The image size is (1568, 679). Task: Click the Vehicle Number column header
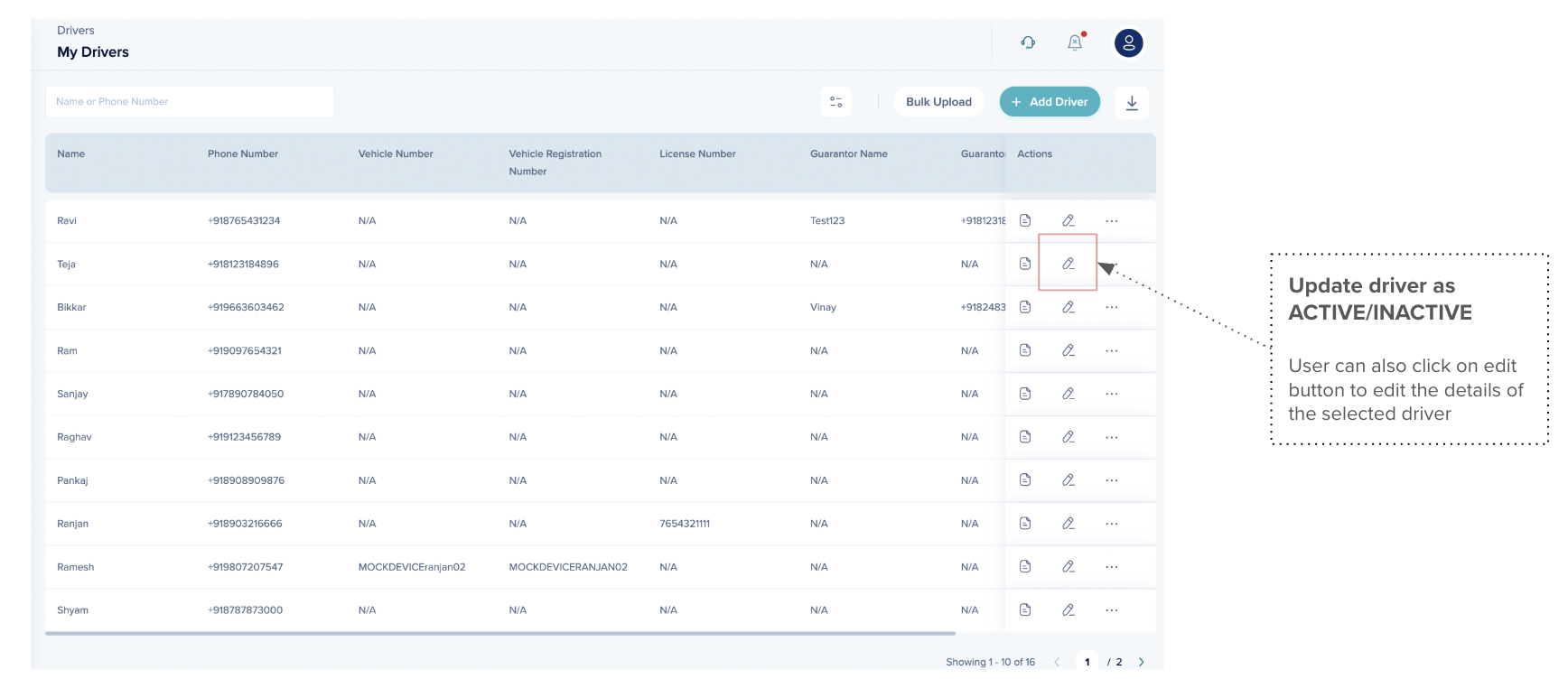pyautogui.click(x=396, y=154)
